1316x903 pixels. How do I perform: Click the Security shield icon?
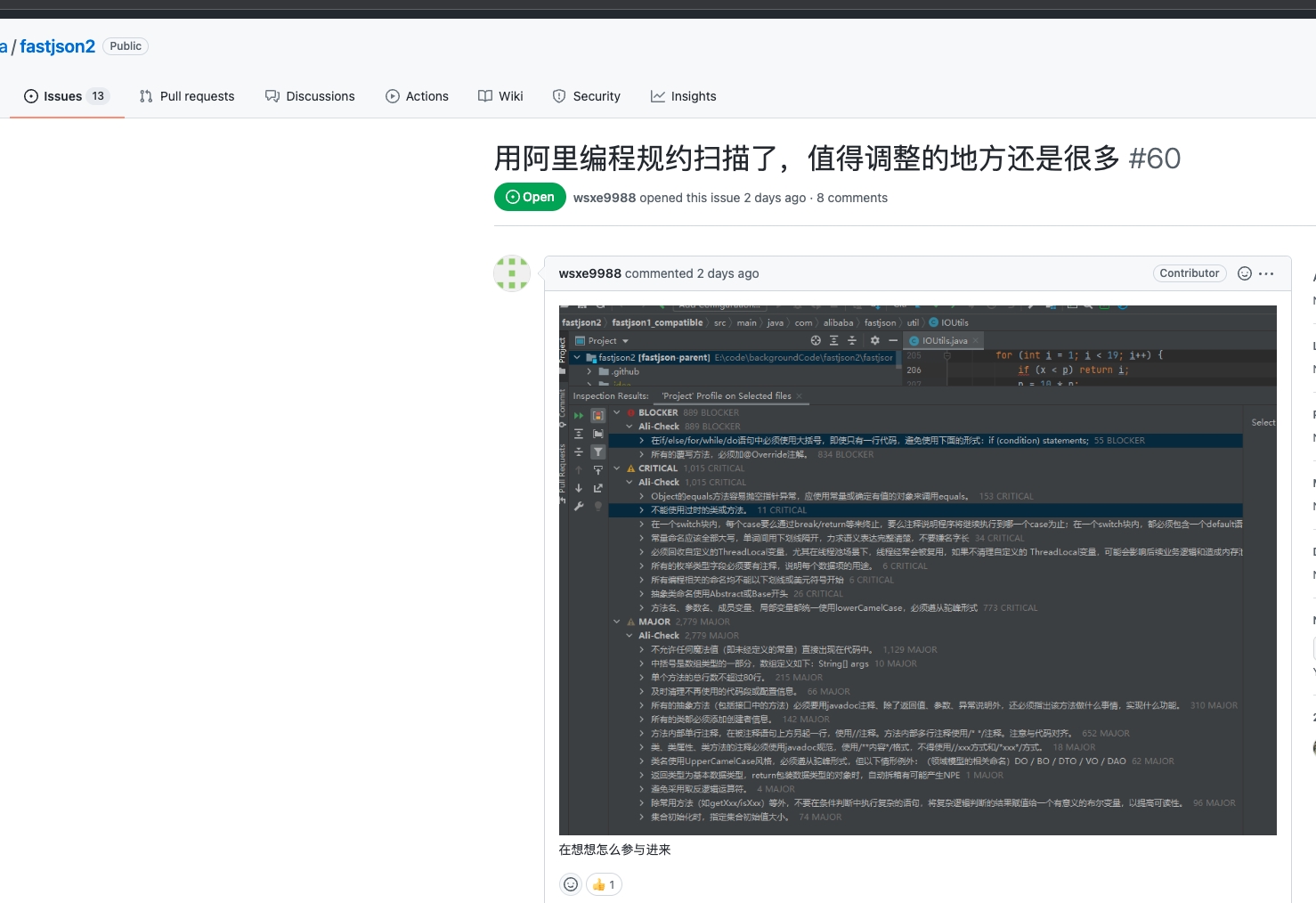coord(559,95)
